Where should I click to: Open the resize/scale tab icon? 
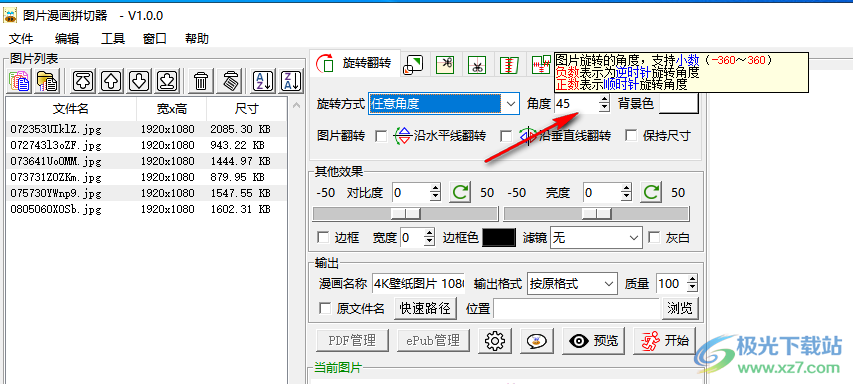pos(413,65)
